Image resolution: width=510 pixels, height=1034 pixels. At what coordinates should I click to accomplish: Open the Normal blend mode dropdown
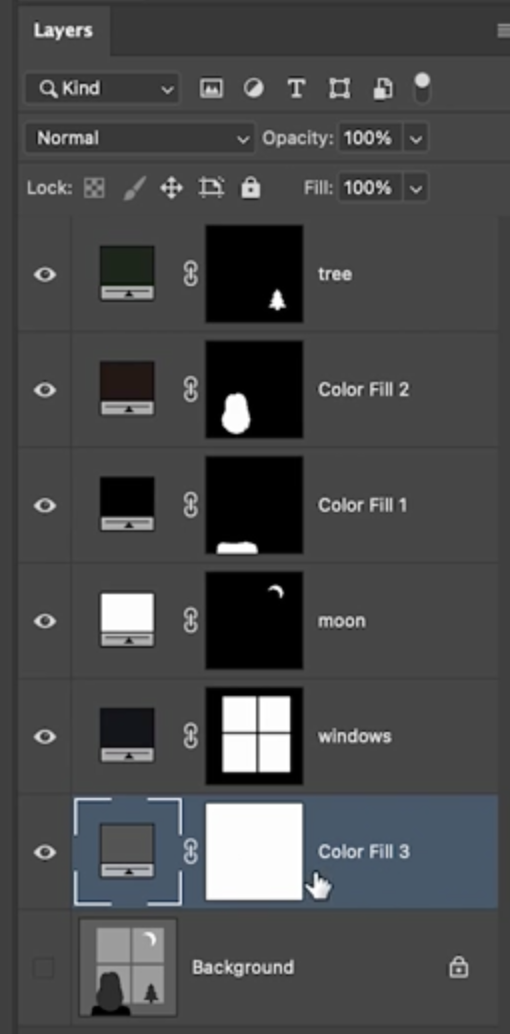[139, 138]
